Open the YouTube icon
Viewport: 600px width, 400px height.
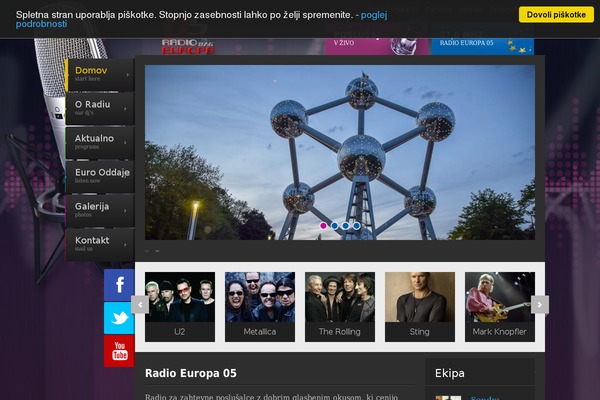click(x=119, y=351)
